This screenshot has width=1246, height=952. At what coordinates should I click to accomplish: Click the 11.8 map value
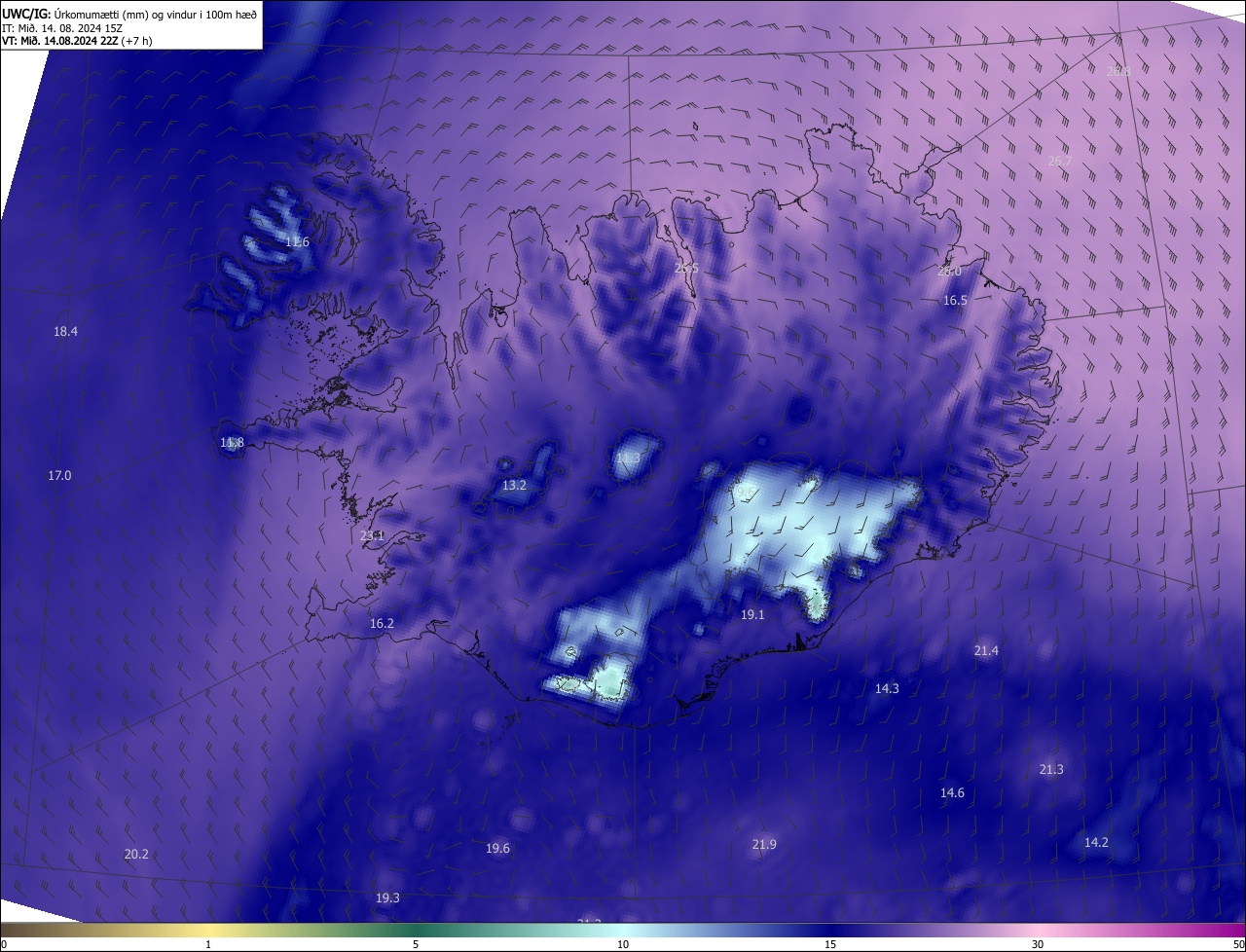pyautogui.click(x=232, y=443)
